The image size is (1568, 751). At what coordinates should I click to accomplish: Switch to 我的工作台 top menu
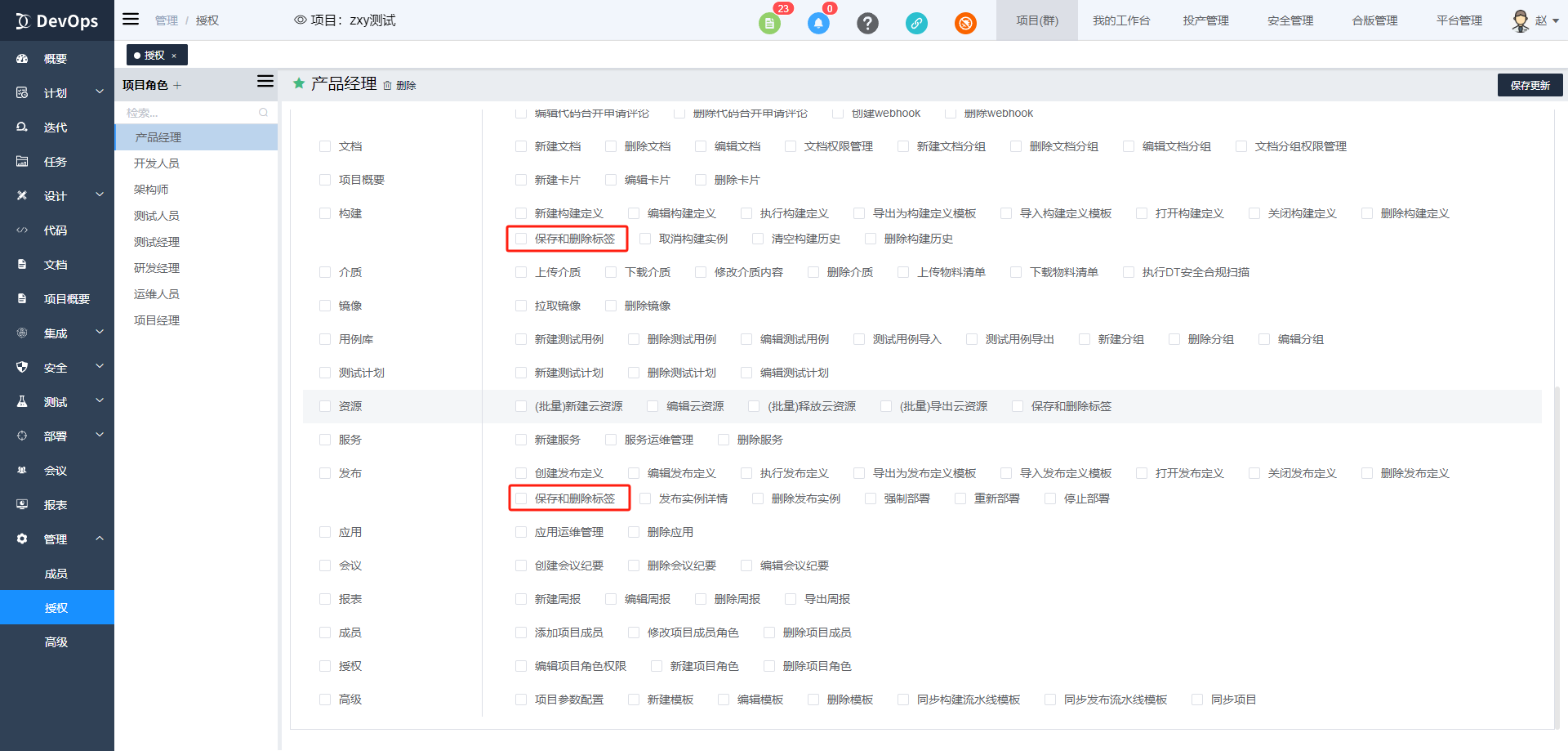1120,20
